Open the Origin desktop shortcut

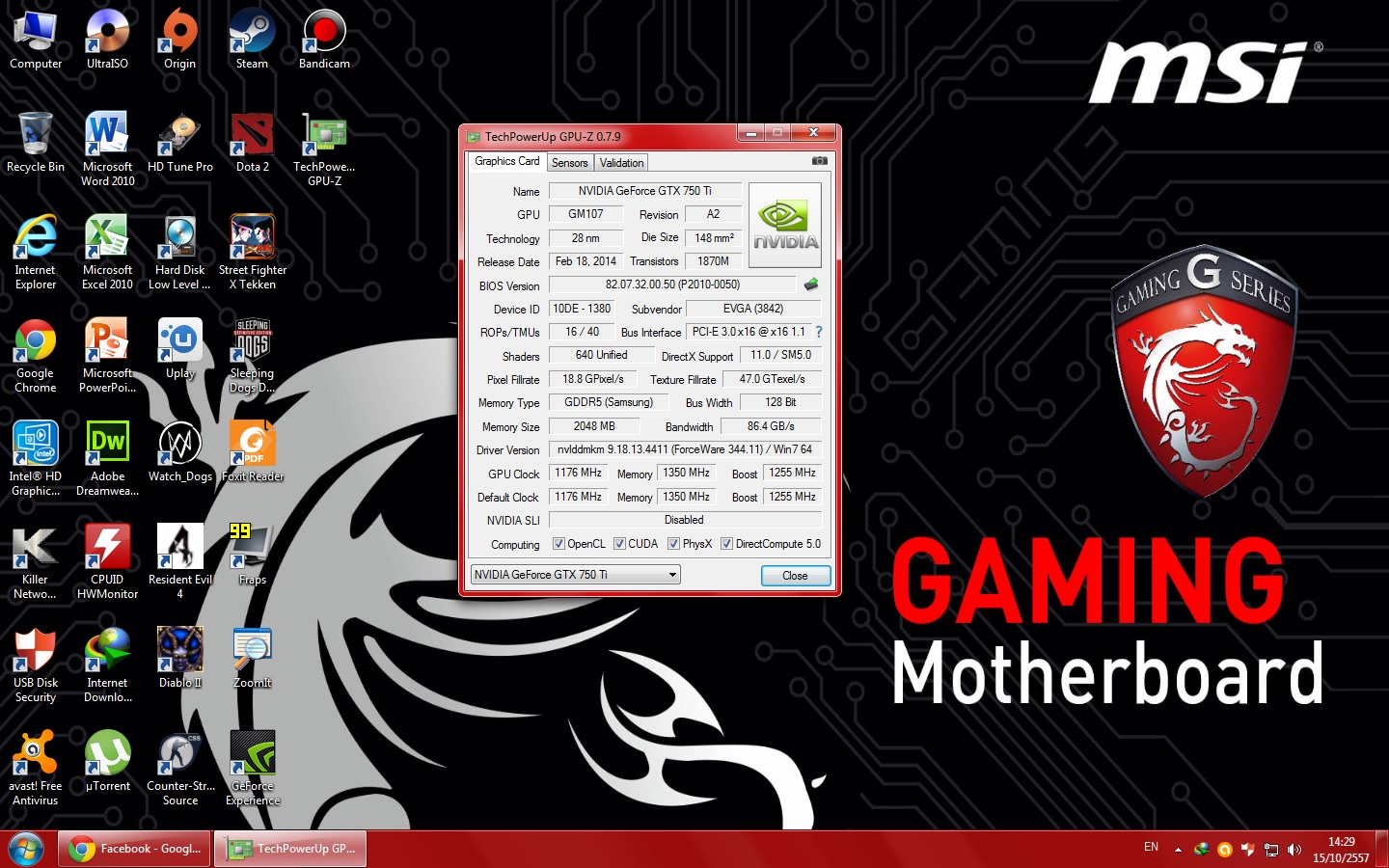[x=179, y=39]
